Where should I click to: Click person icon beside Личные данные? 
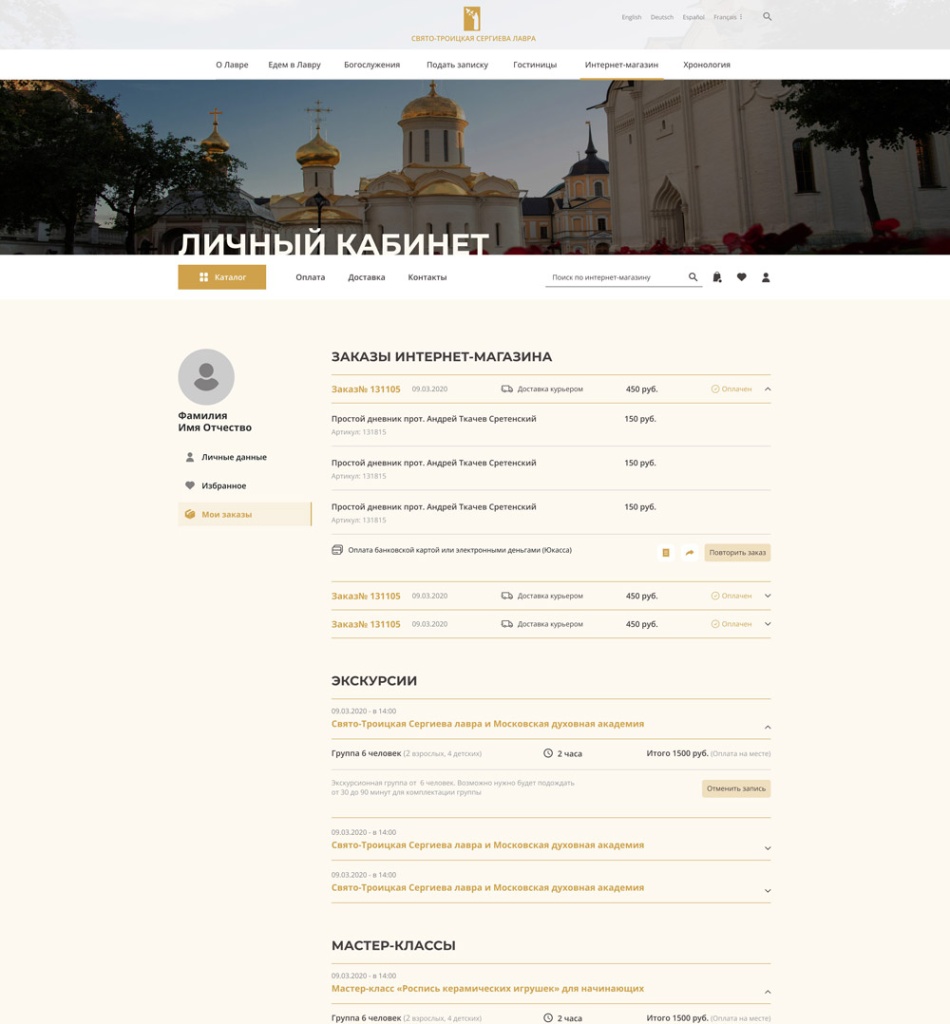click(190, 457)
